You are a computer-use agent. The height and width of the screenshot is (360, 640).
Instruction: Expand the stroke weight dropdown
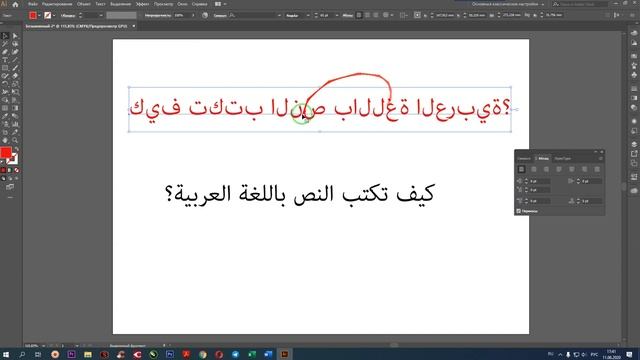101,16
